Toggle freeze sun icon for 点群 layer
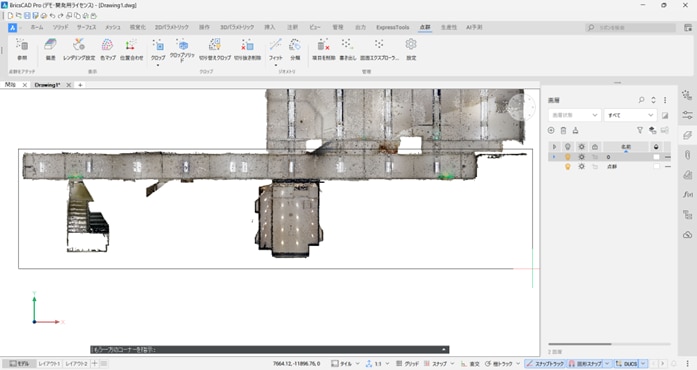Image resolution: width=697 pixels, height=370 pixels. (x=581, y=166)
